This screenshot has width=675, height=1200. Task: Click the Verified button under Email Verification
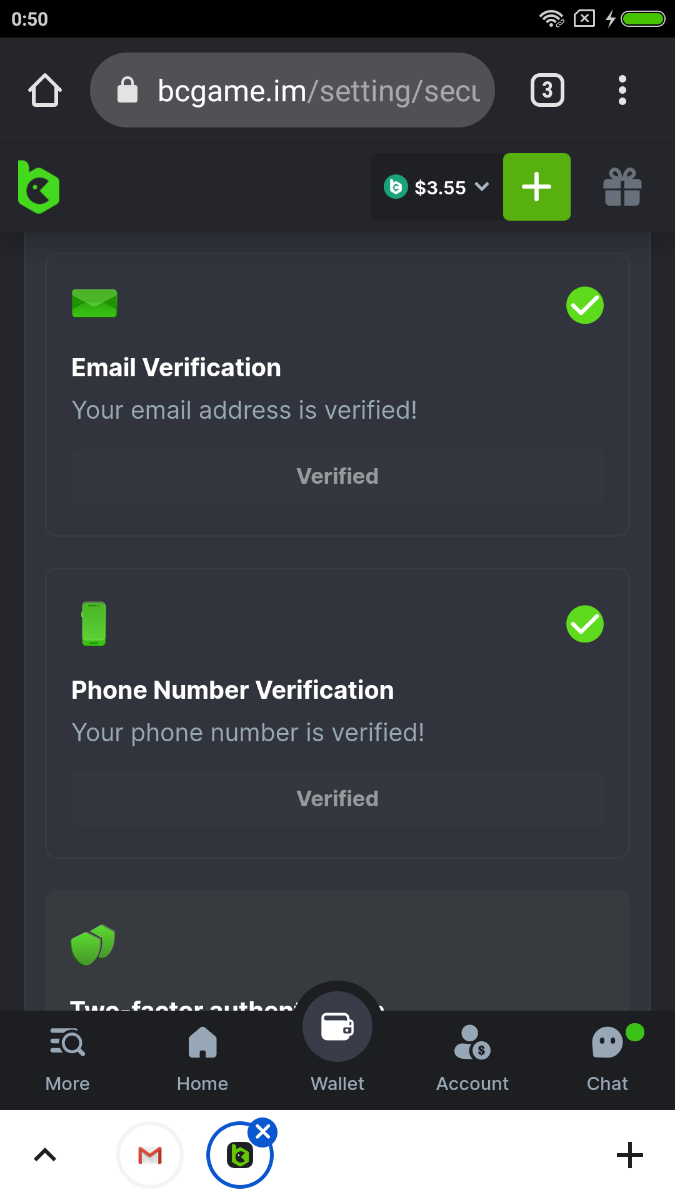(337, 476)
